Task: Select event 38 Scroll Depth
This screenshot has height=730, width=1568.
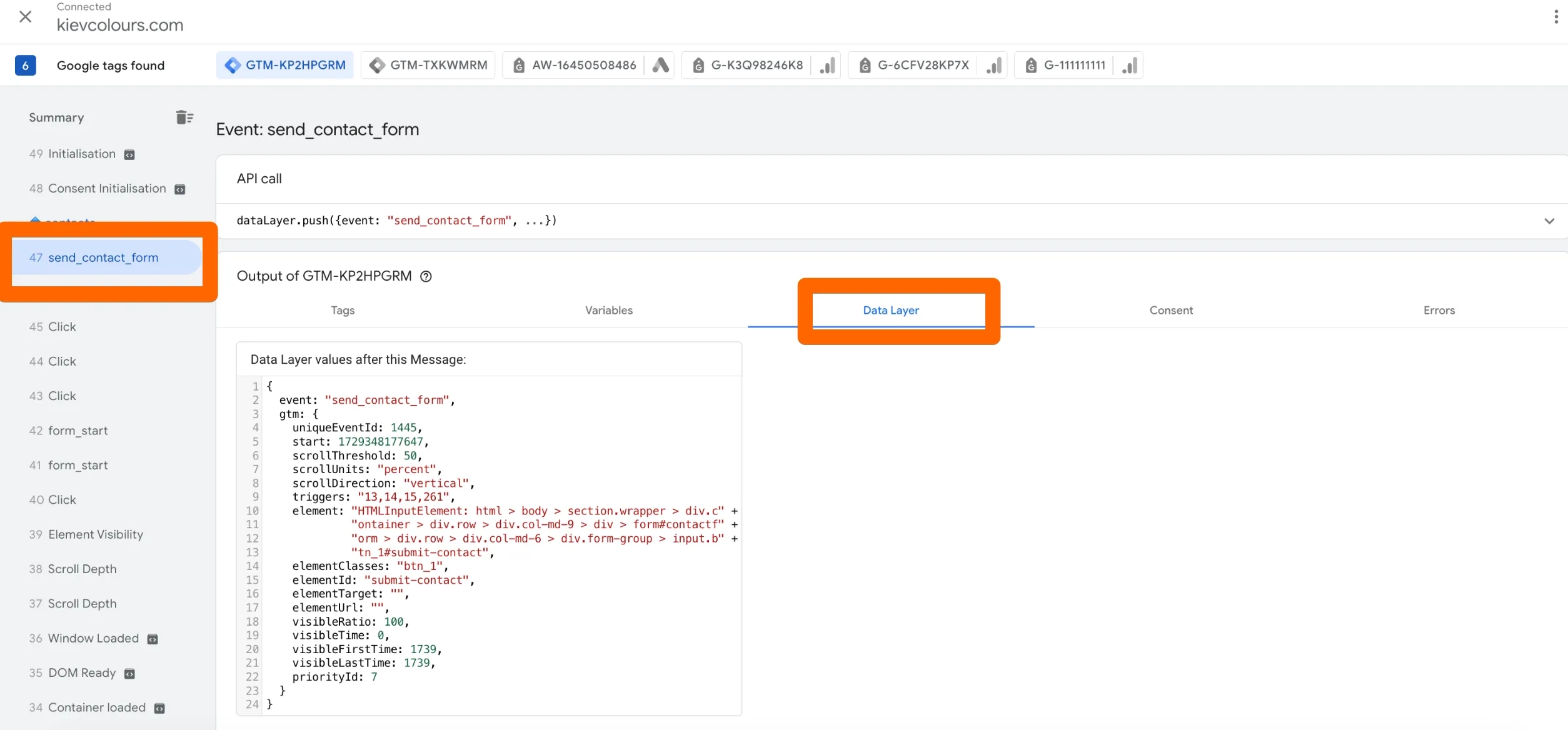Action: pyautogui.click(x=73, y=569)
